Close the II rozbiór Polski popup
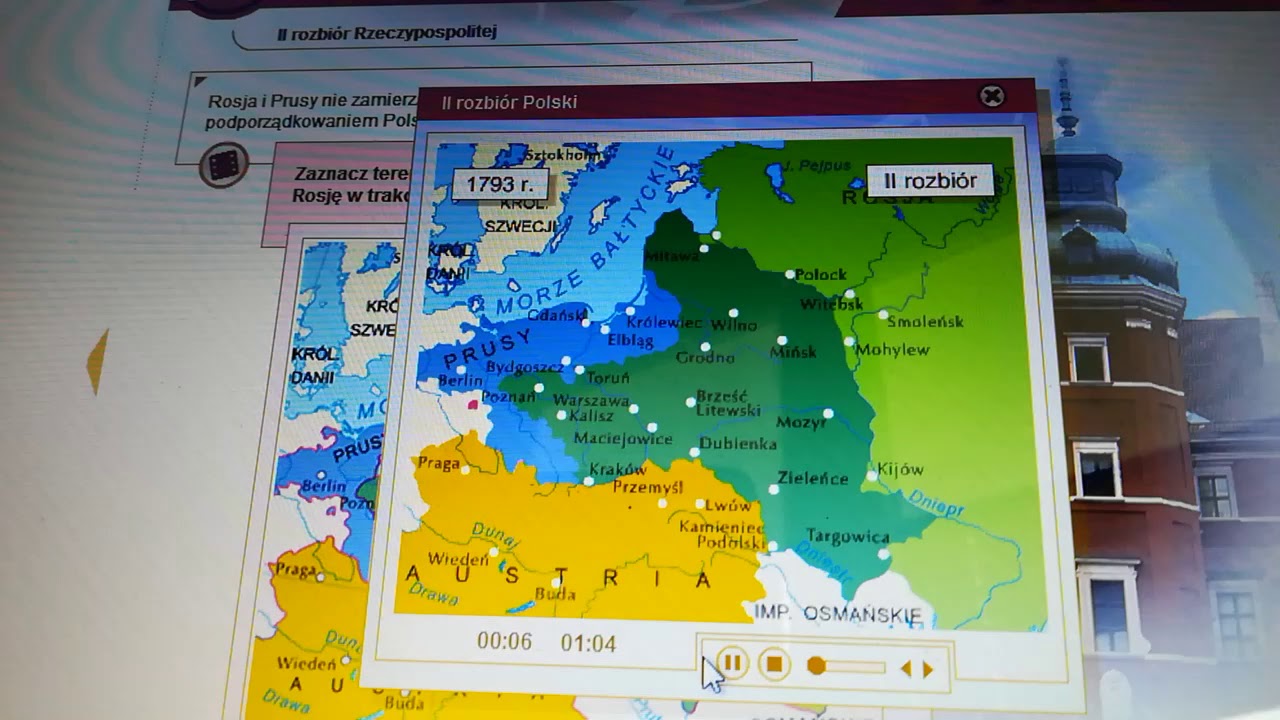The height and width of the screenshot is (720, 1280). [x=991, y=96]
